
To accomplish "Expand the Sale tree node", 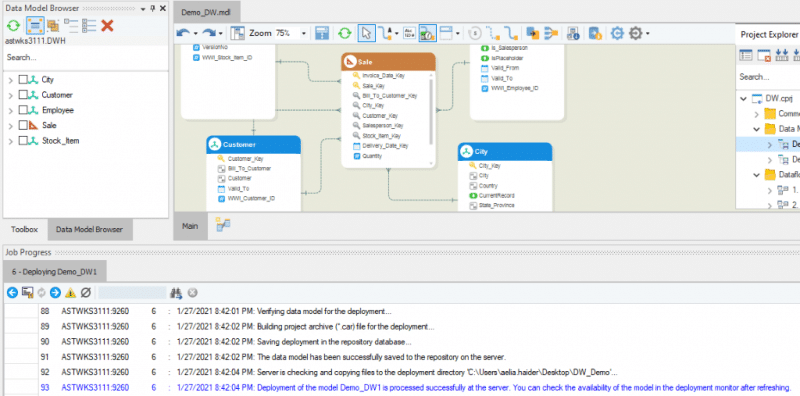I will coord(11,126).
